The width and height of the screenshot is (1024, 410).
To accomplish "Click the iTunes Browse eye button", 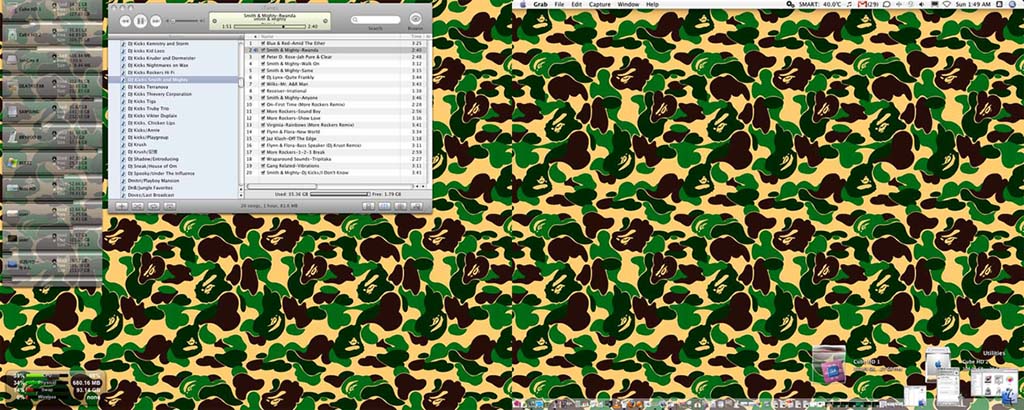I will [x=415, y=20].
